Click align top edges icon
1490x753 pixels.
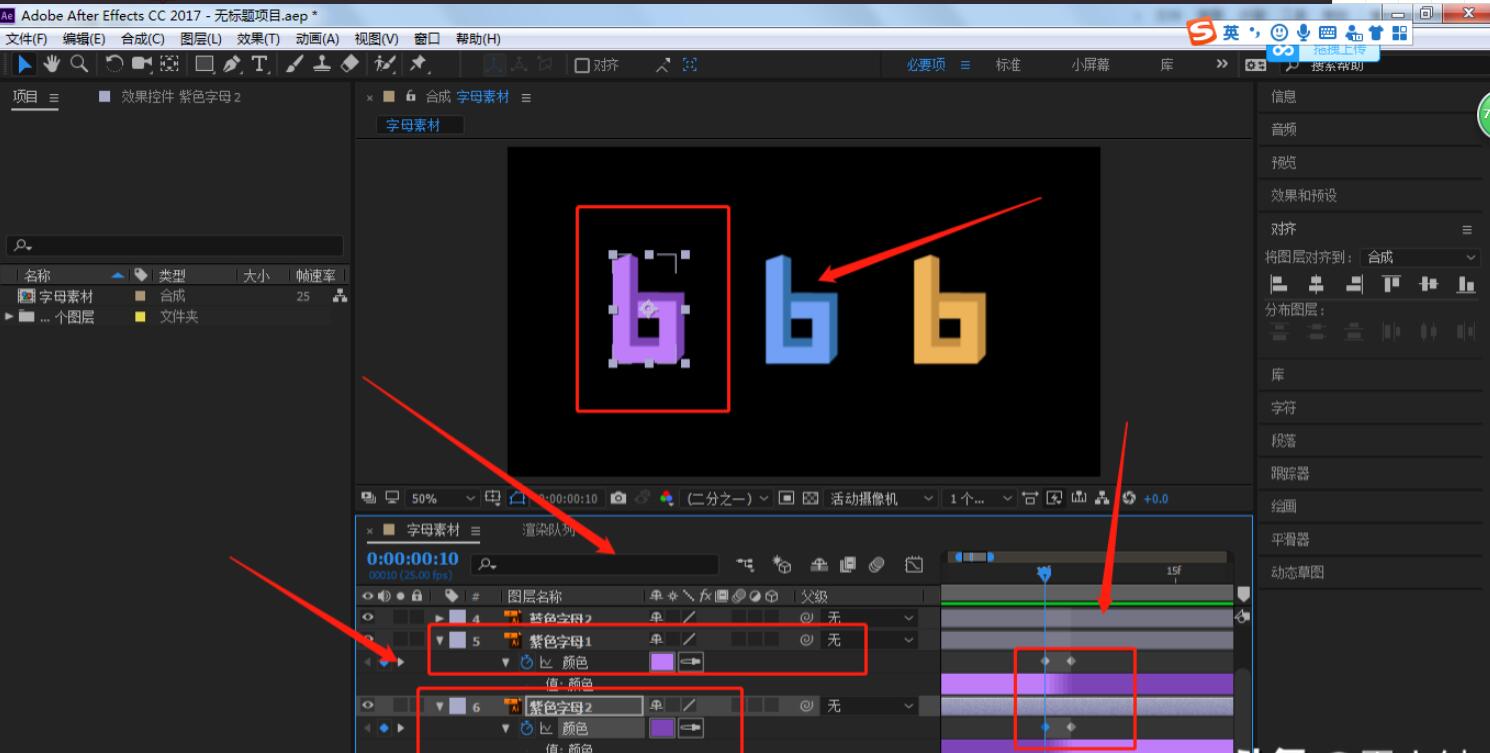point(1391,284)
